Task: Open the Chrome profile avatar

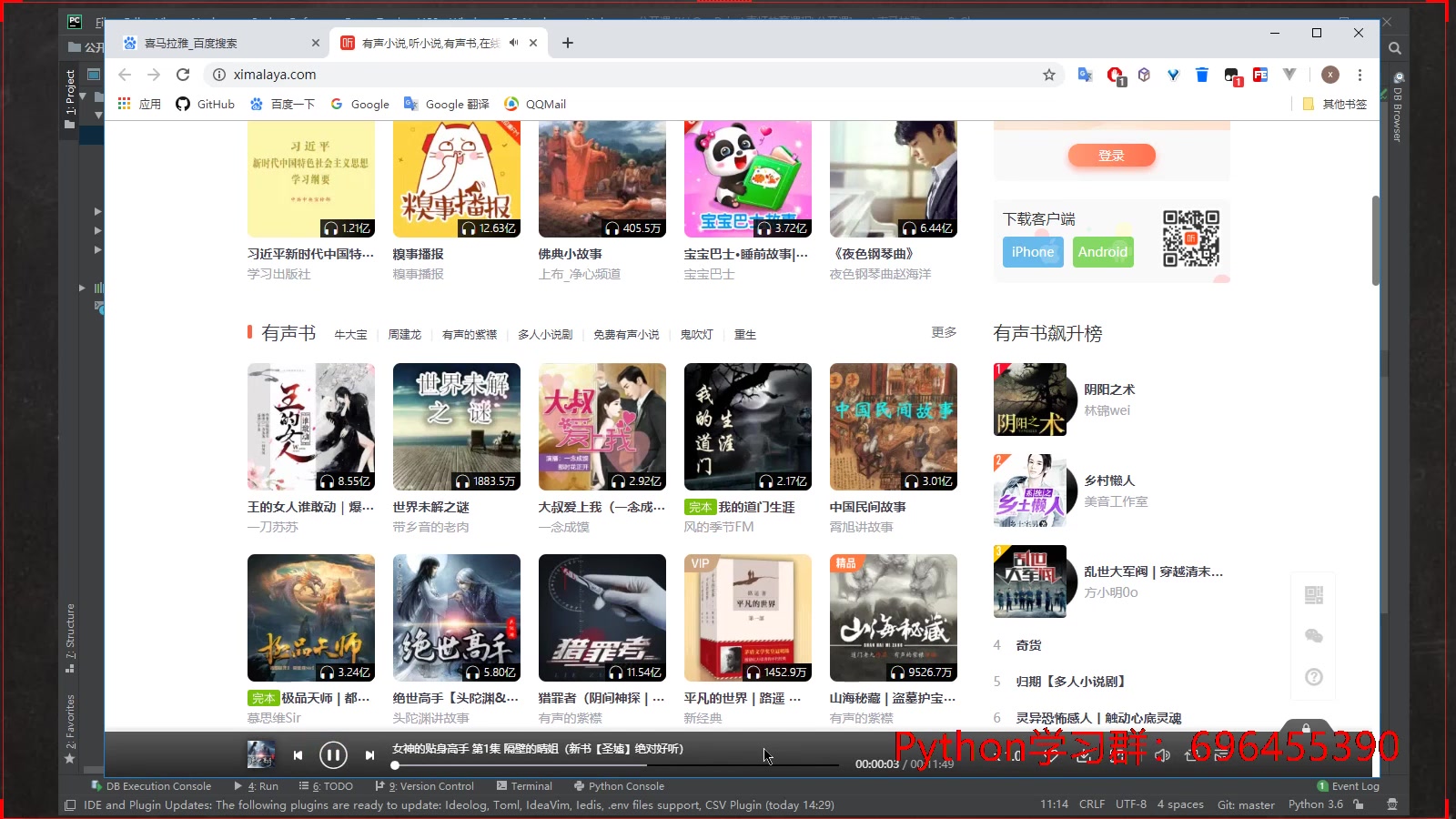Action: [1330, 75]
